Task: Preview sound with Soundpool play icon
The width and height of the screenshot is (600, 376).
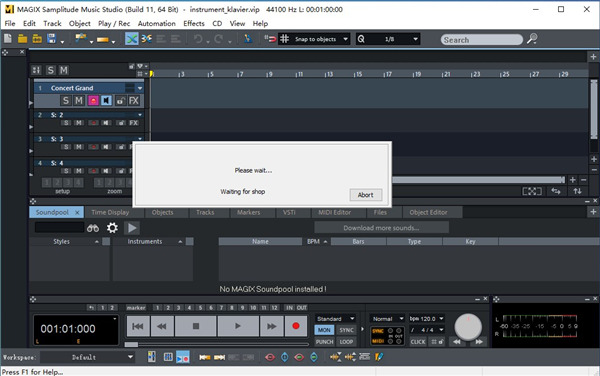Action: click(132, 228)
